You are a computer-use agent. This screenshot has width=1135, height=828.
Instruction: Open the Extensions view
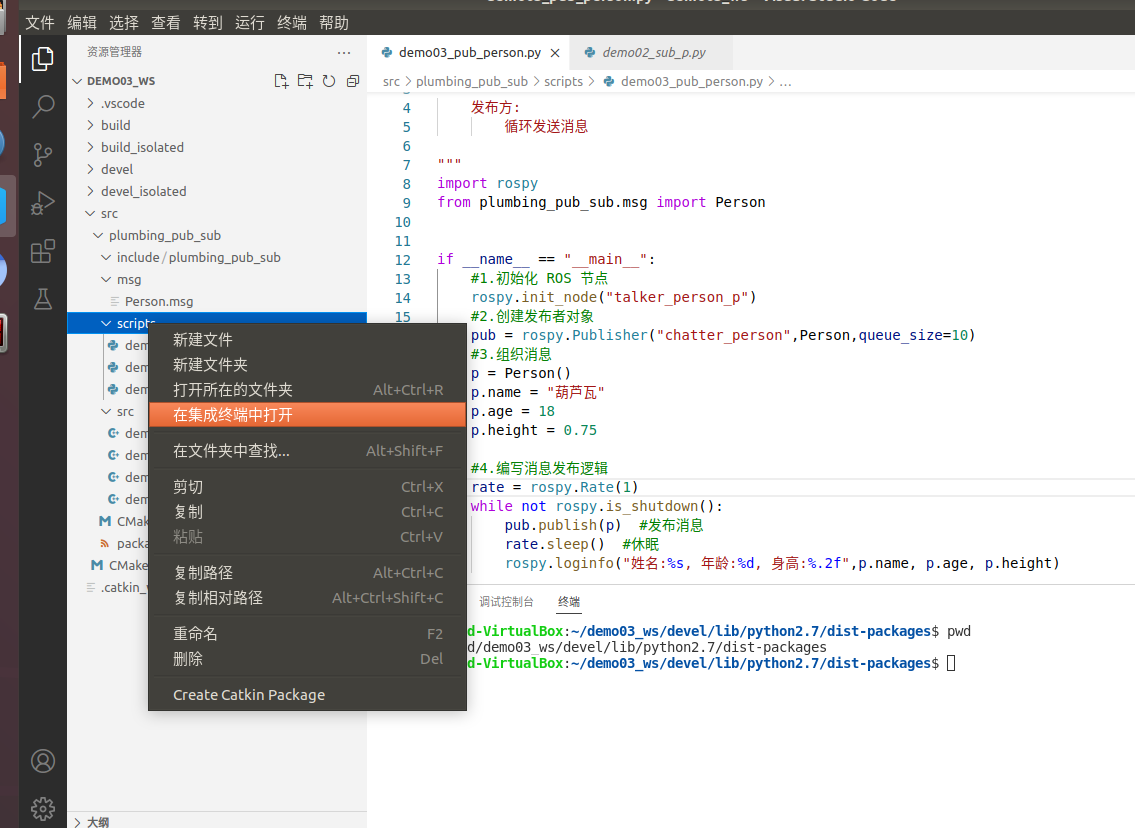42,252
